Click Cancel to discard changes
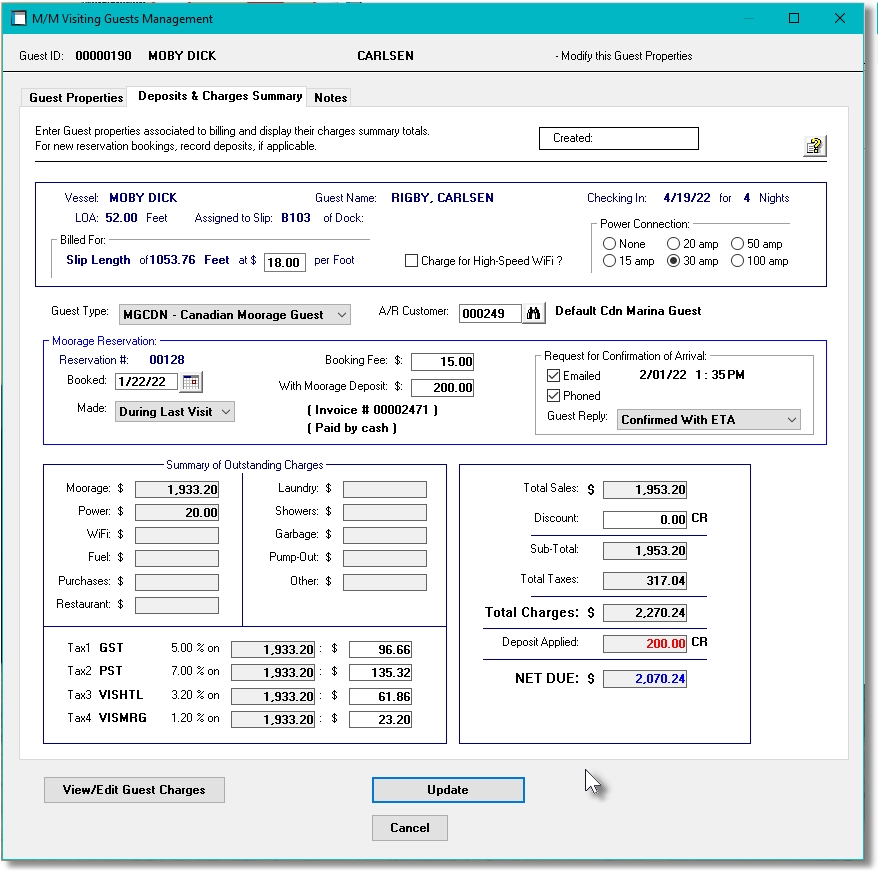Image resolution: width=878 pixels, height=874 pixels. (x=410, y=827)
